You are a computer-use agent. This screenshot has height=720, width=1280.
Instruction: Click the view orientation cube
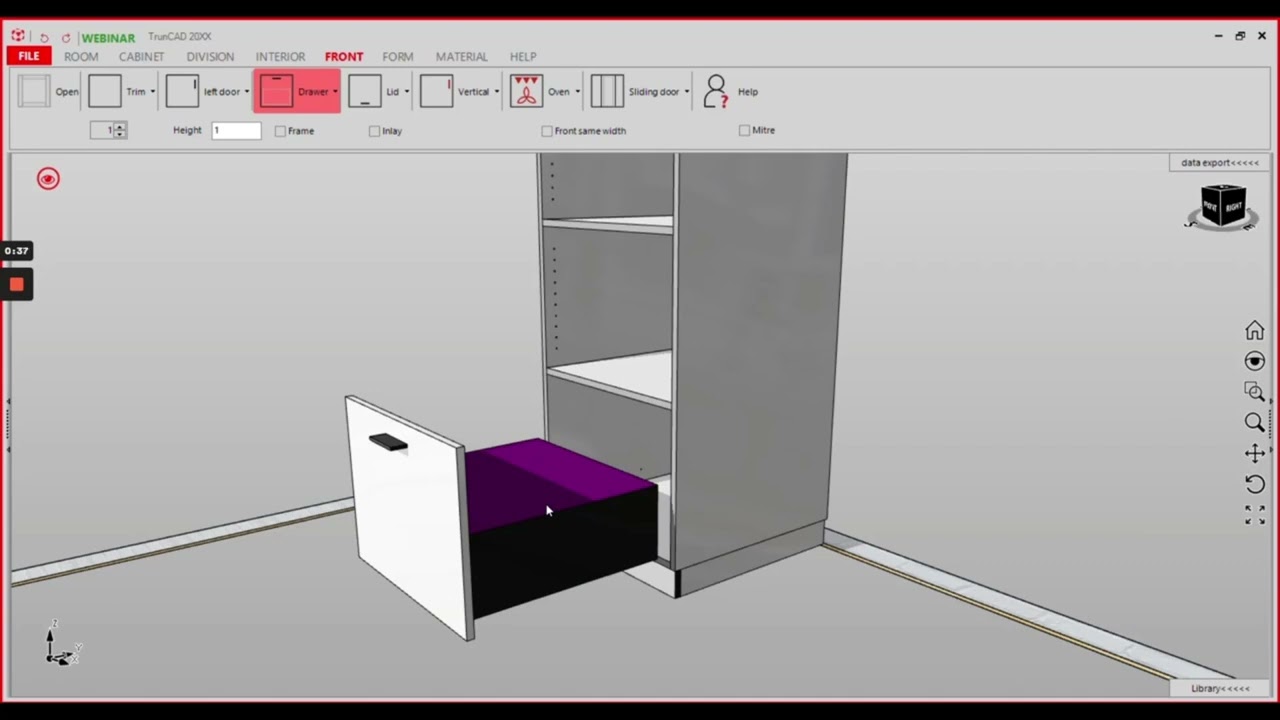(x=1222, y=206)
